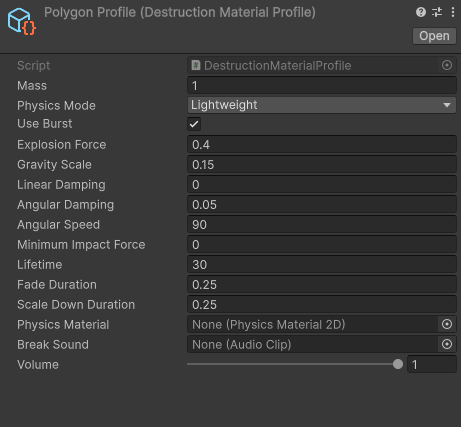Click the Explosion Force label
Image resolution: width=461 pixels, height=427 pixels.
pyautogui.click(x=62, y=145)
